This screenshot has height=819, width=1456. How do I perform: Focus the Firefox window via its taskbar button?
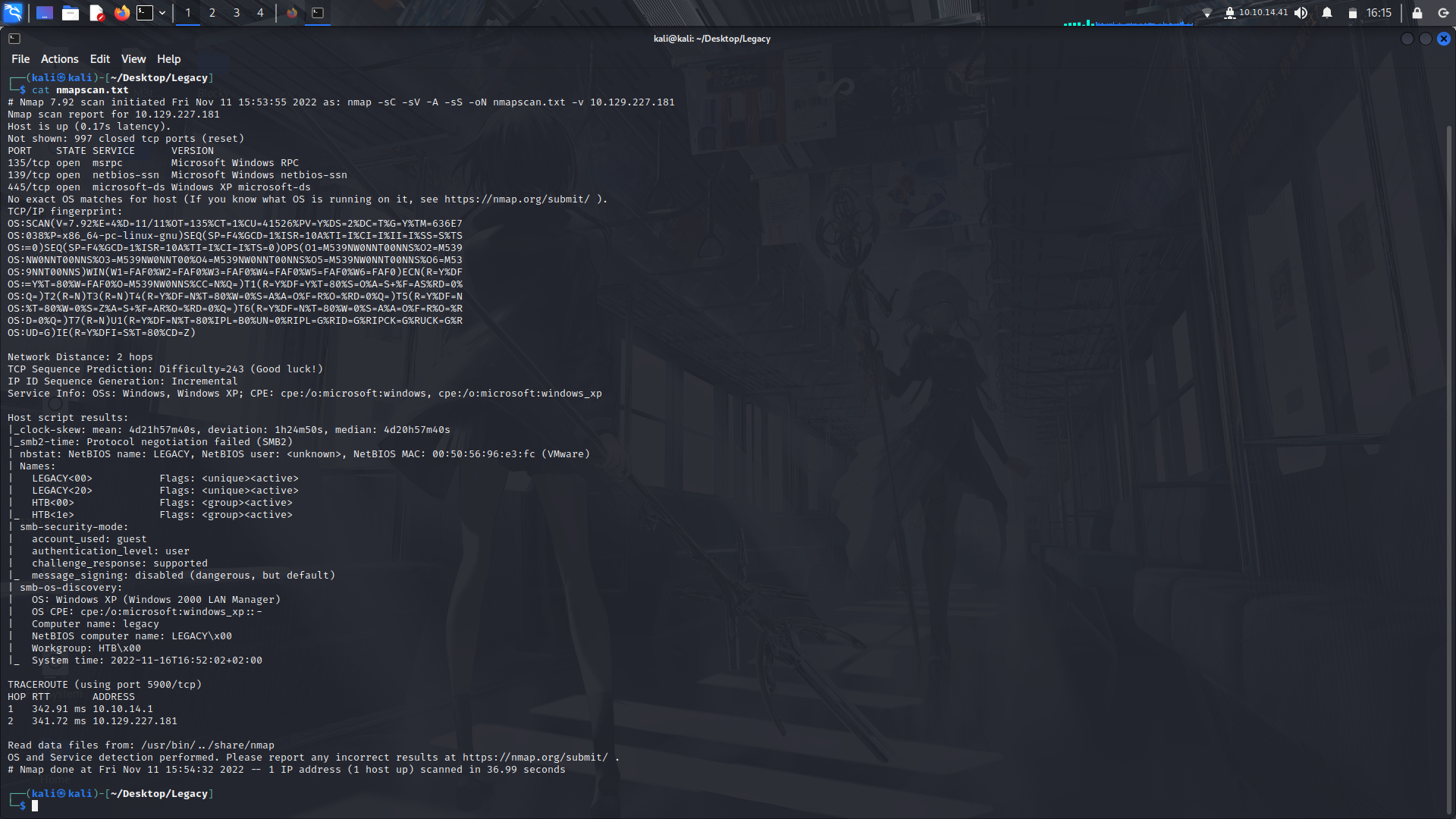292,13
